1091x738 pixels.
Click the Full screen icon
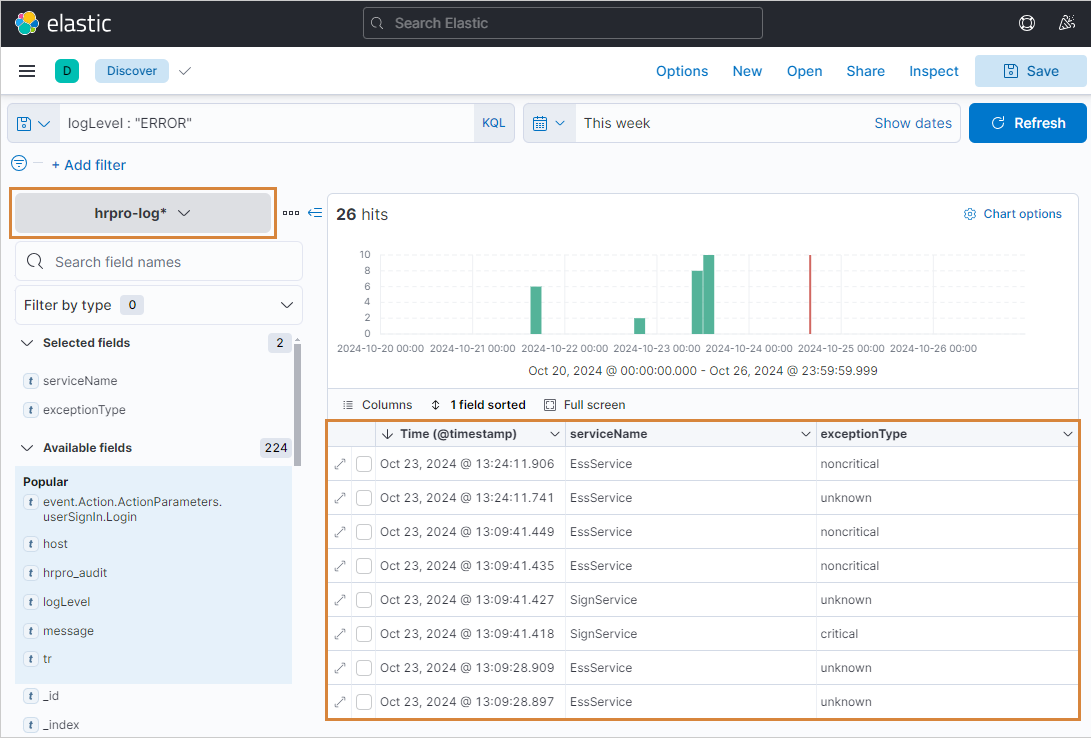(550, 405)
